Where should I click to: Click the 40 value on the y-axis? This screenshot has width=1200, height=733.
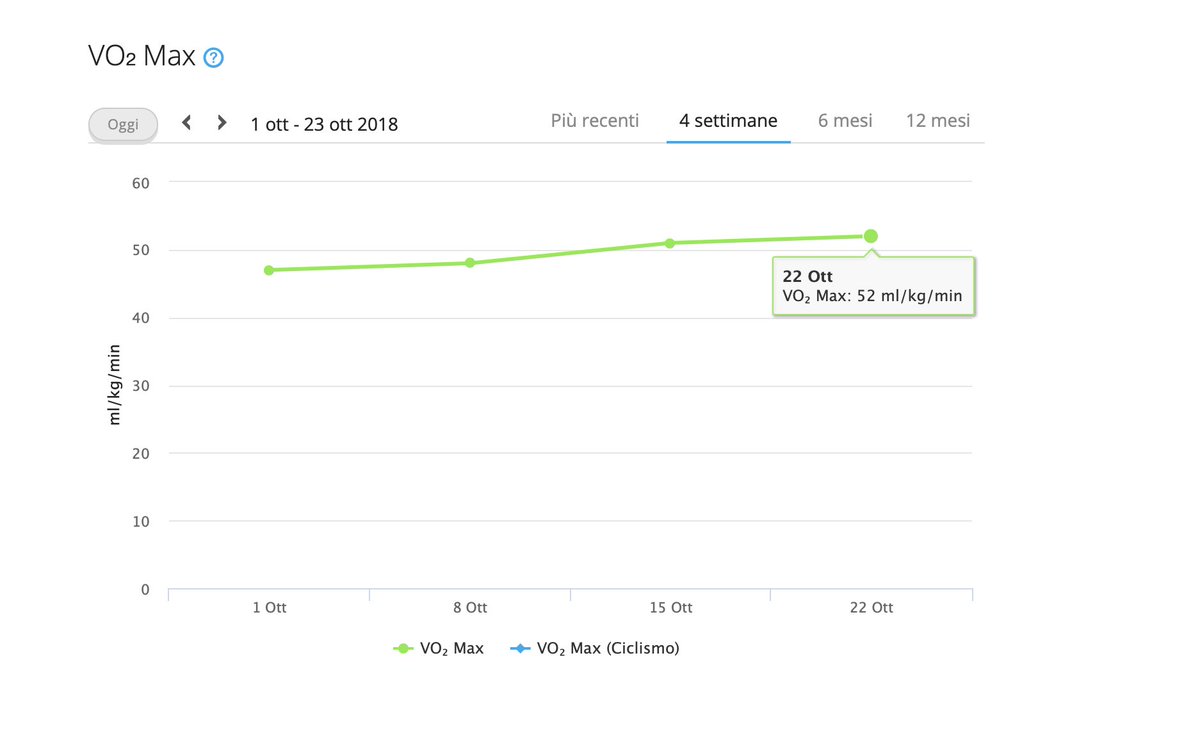[140, 318]
